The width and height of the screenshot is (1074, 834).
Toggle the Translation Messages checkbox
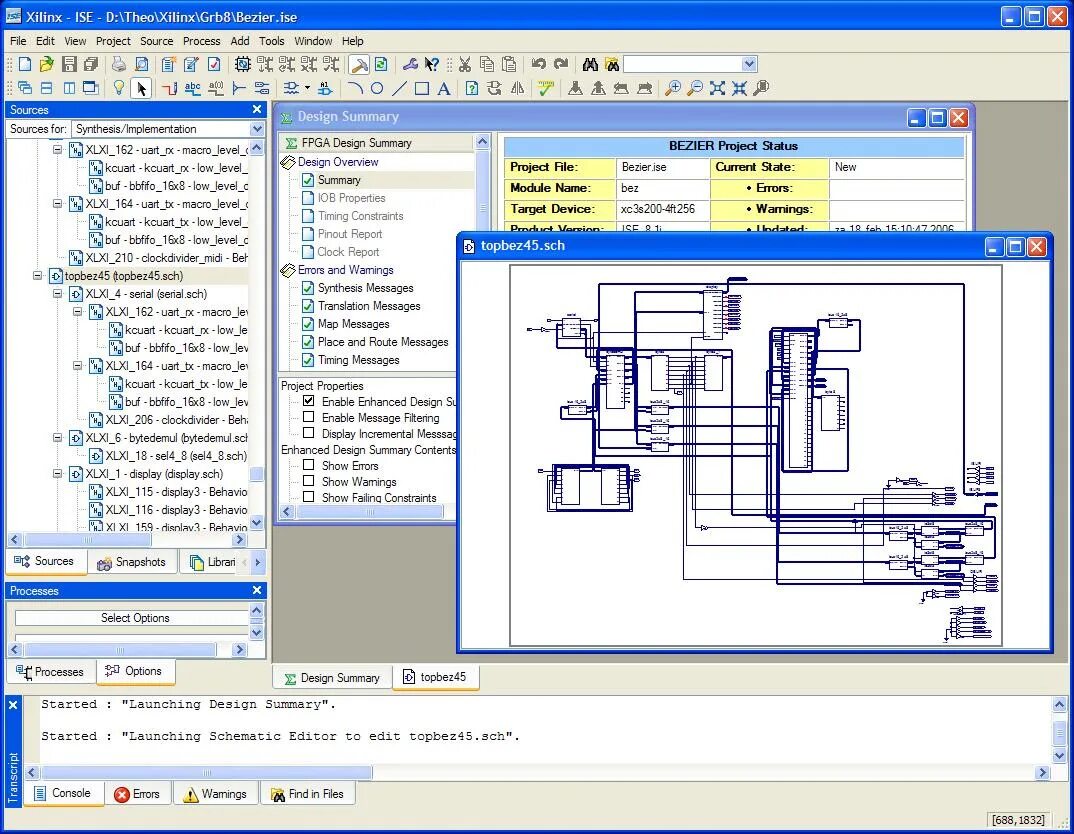(x=308, y=306)
